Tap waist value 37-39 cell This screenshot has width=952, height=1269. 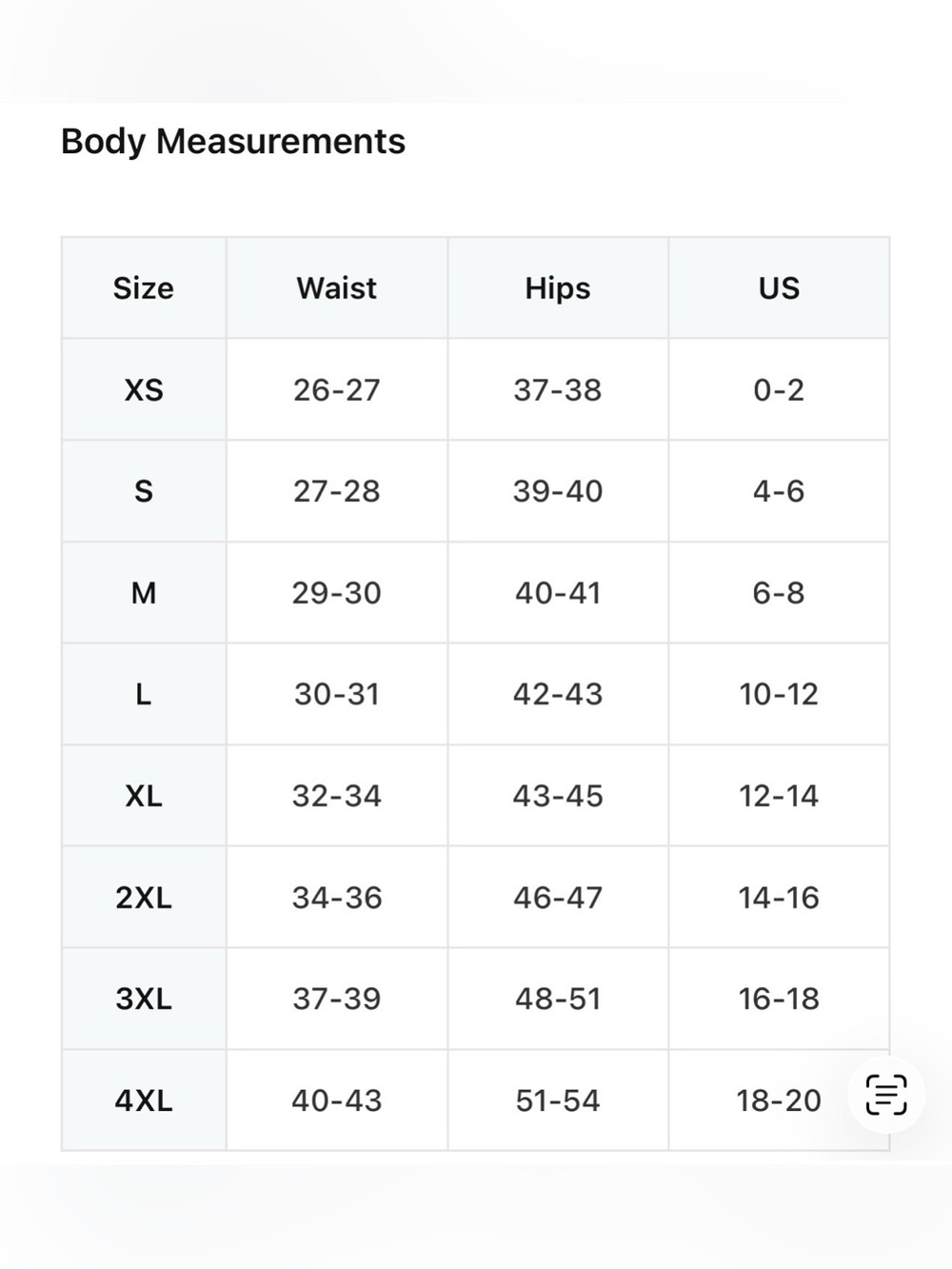(x=337, y=1000)
